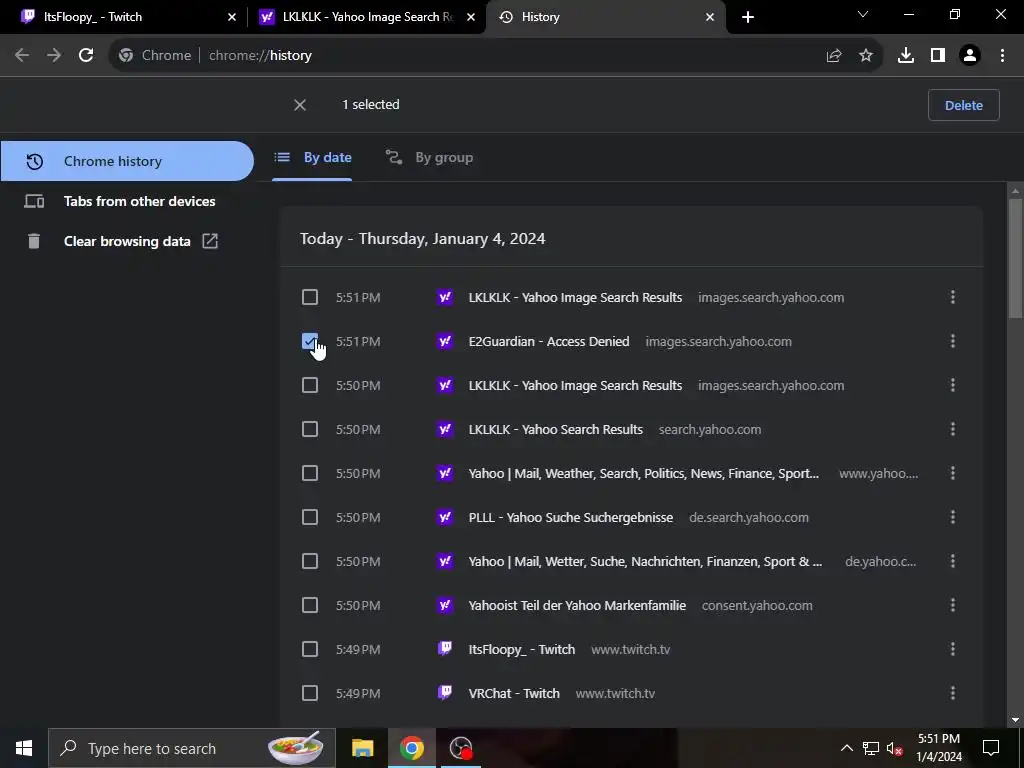
Task: Open actions menu for VRChat - Twitch entry
Action: click(x=953, y=693)
